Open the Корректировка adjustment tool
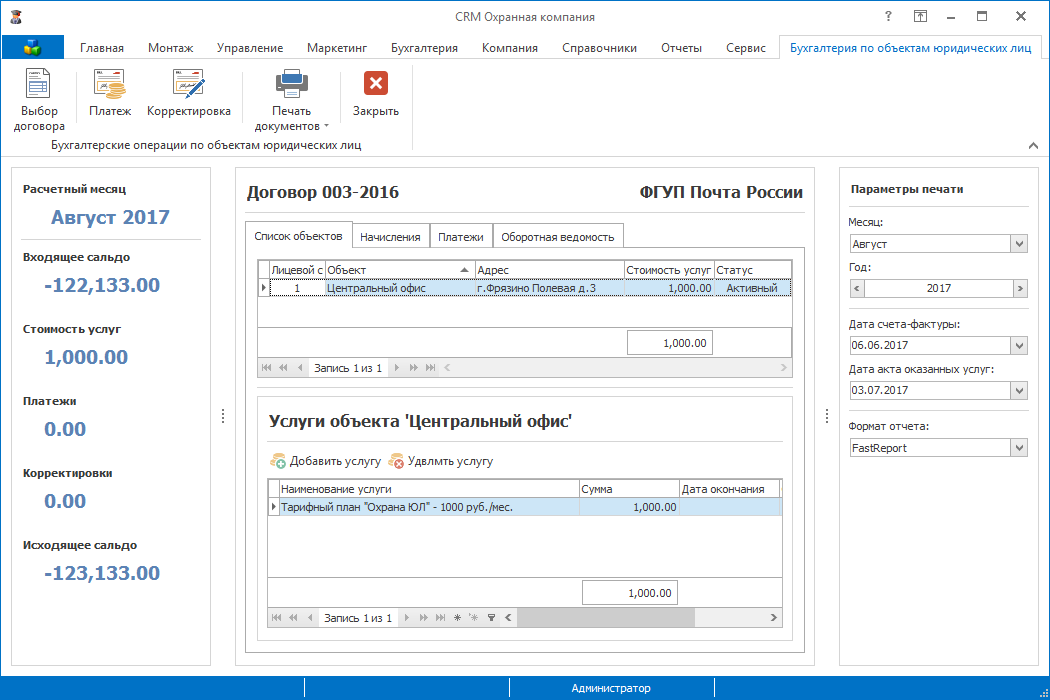 point(188,92)
